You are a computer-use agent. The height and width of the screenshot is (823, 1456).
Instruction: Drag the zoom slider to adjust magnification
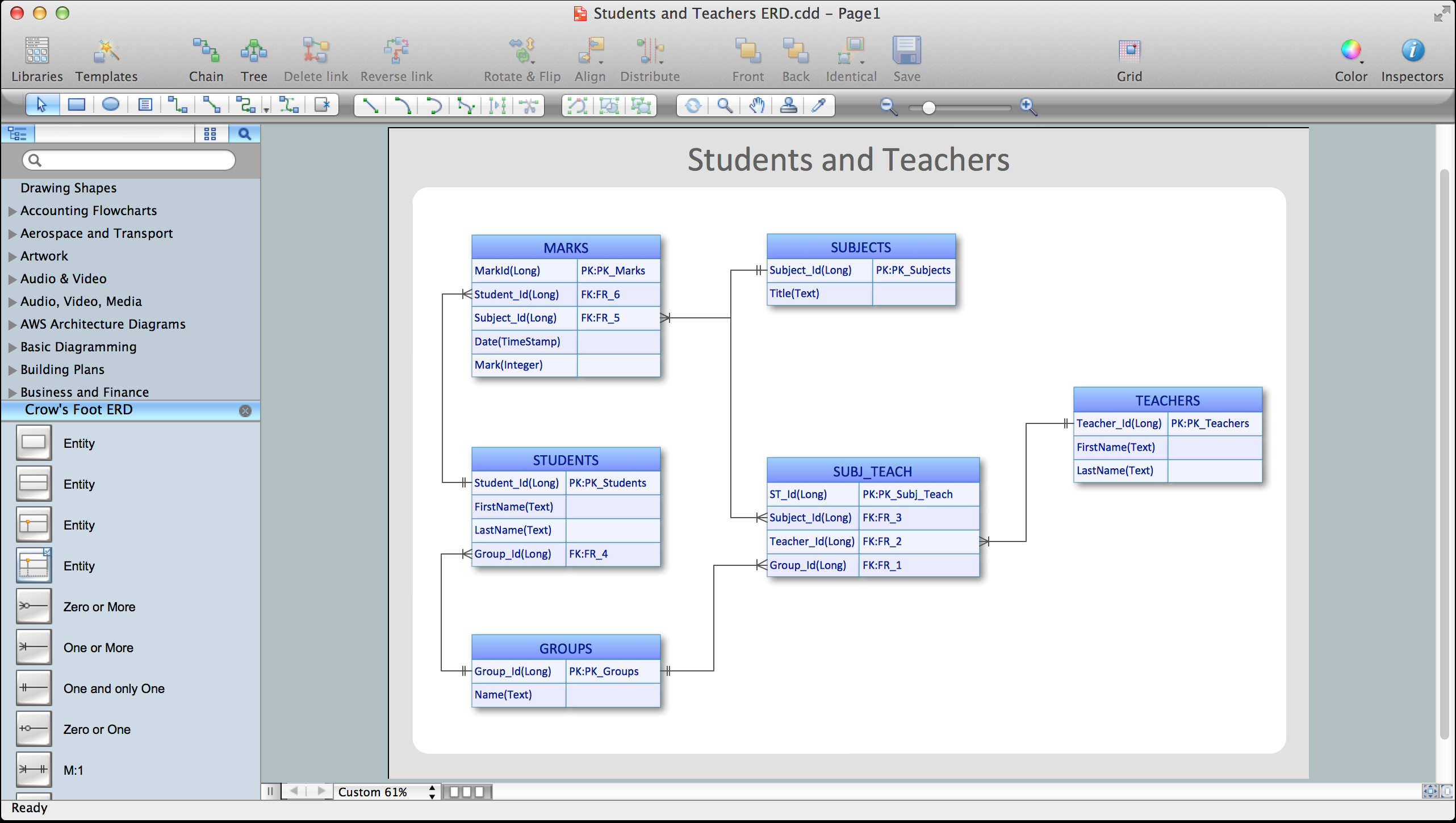coord(928,107)
